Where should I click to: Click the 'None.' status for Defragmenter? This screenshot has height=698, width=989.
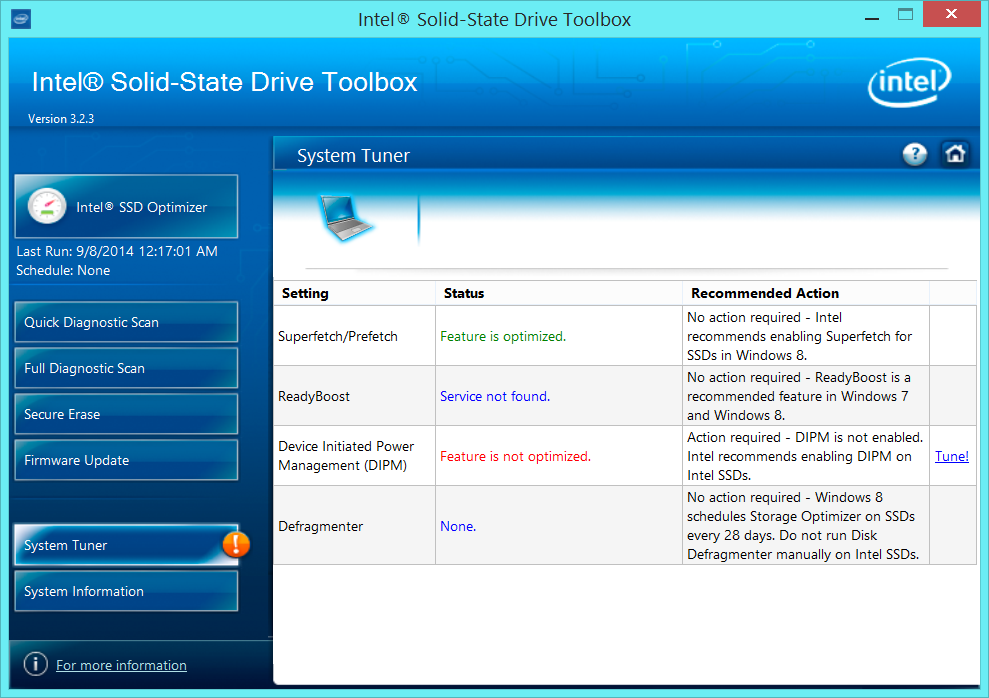tap(458, 526)
